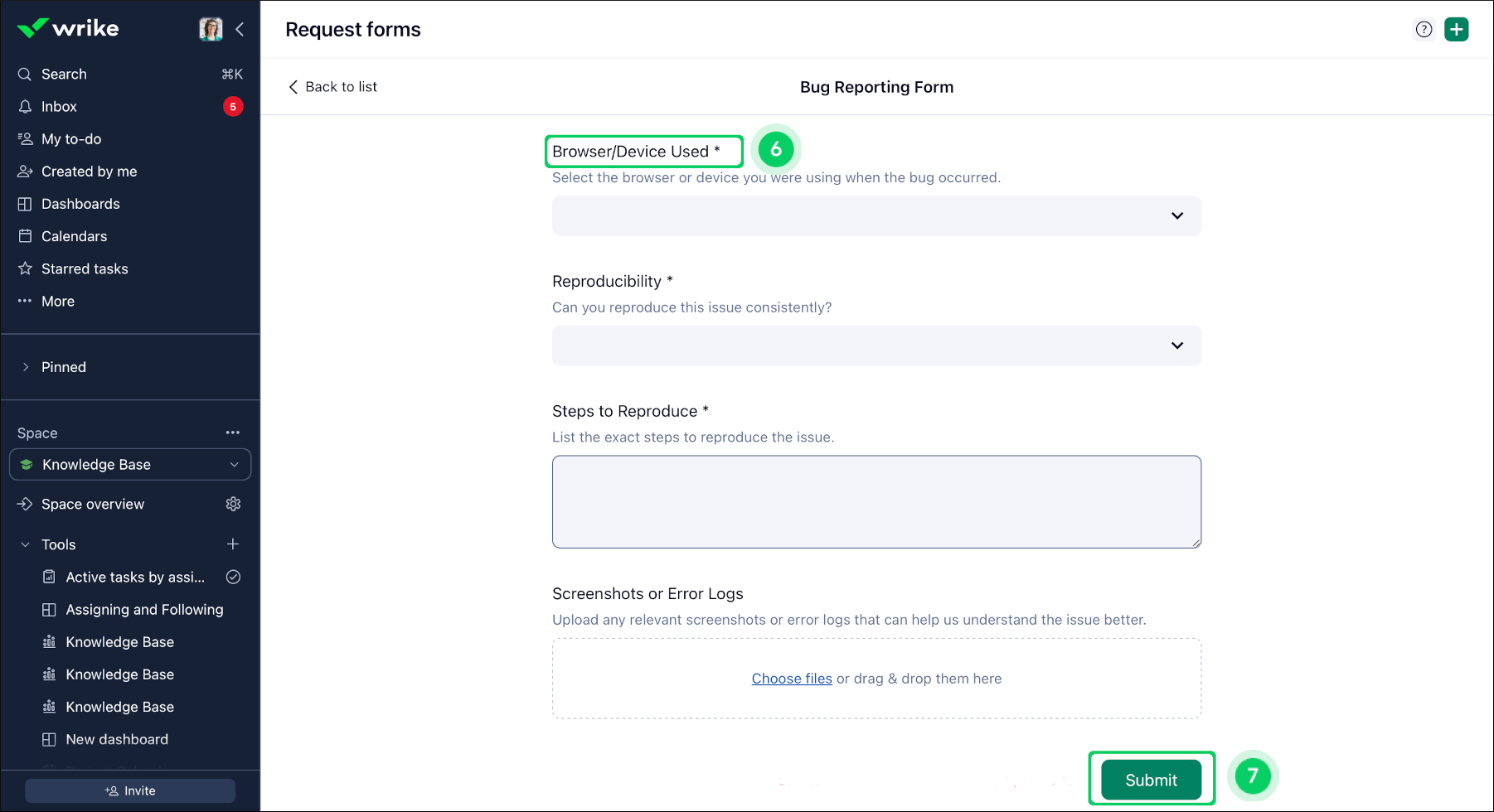Click the Choose files link
The height and width of the screenshot is (812, 1494).
tap(791, 679)
